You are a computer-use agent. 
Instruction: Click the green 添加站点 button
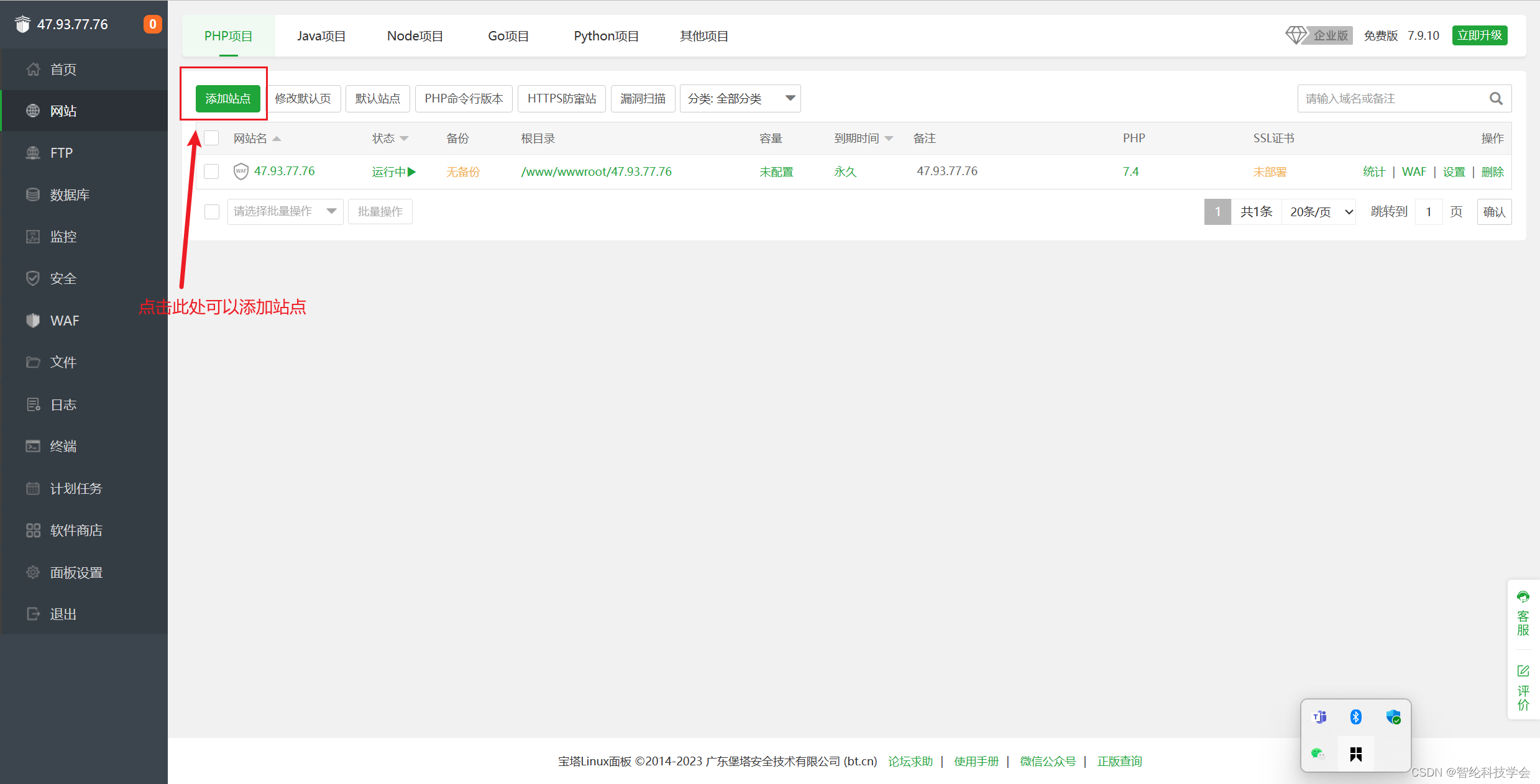coord(227,99)
